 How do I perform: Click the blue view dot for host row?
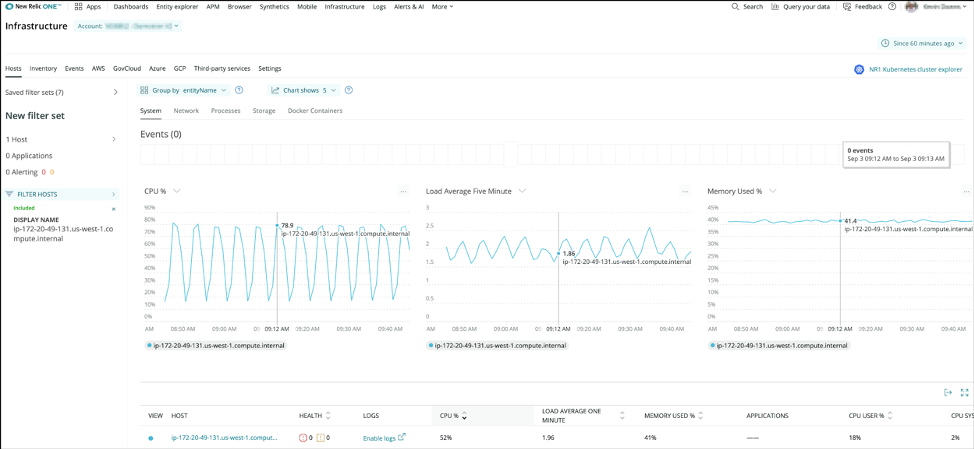click(150, 438)
